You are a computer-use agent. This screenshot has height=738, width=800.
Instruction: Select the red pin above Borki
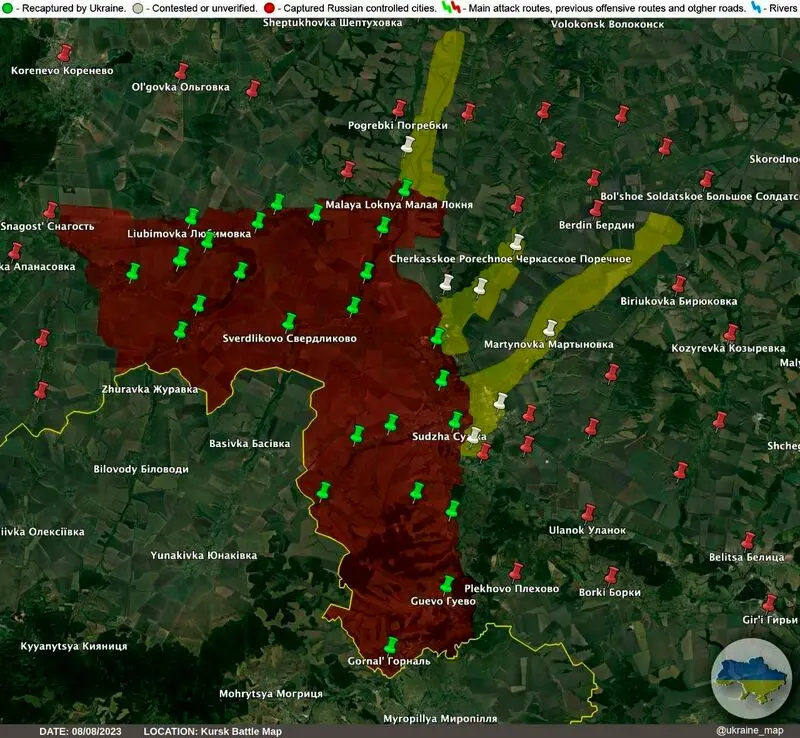[611, 576]
